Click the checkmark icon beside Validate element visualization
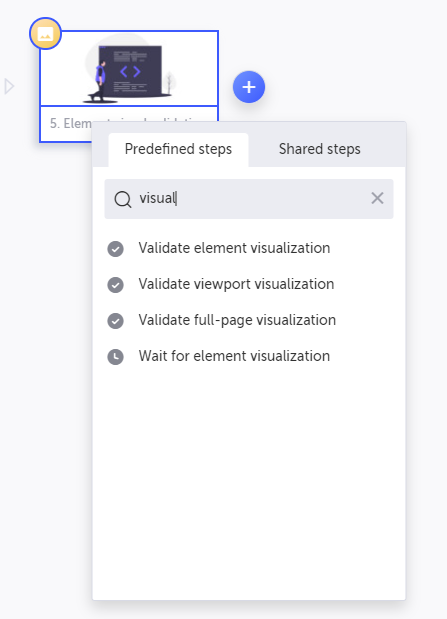This screenshot has height=619, width=447. point(115,249)
